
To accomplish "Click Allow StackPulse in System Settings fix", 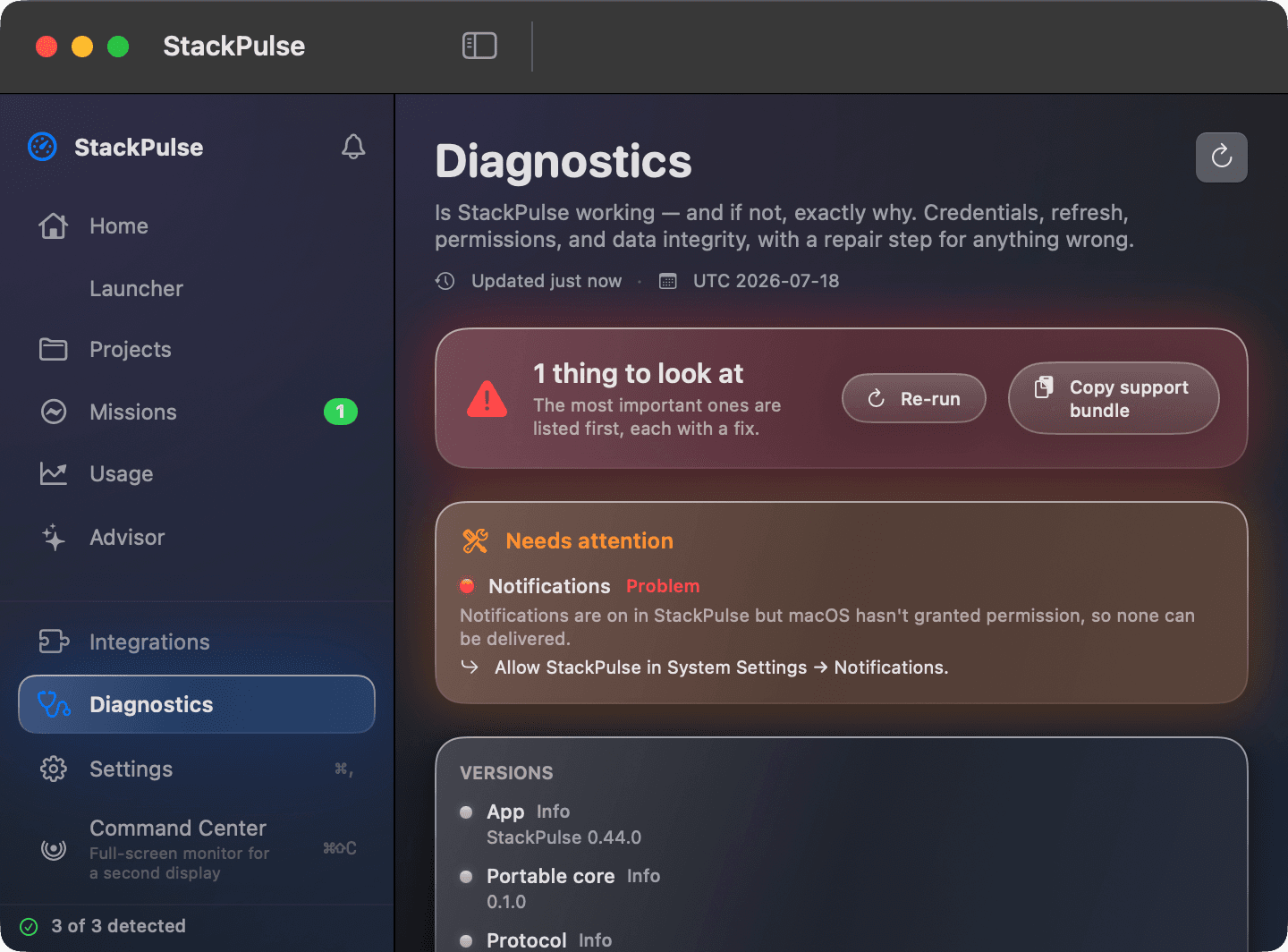I will click(721, 667).
